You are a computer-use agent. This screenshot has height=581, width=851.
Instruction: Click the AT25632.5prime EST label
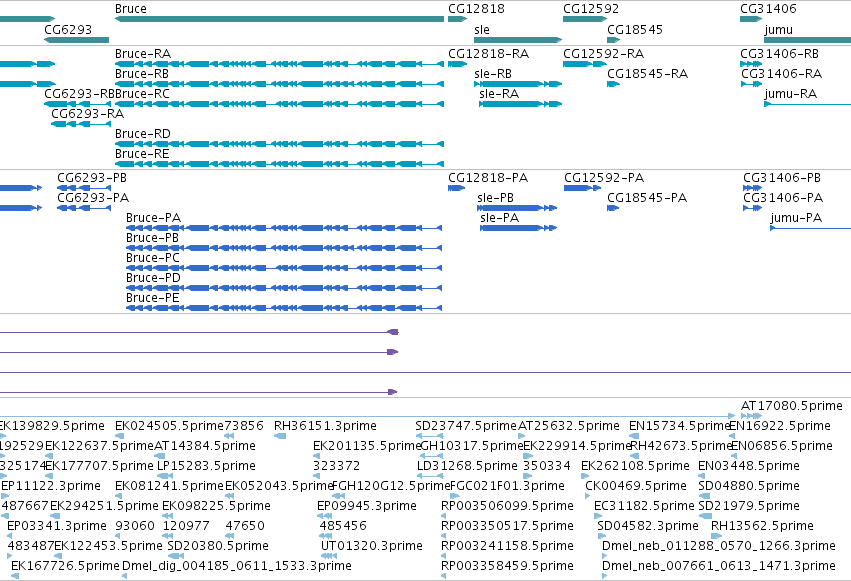pos(569,426)
